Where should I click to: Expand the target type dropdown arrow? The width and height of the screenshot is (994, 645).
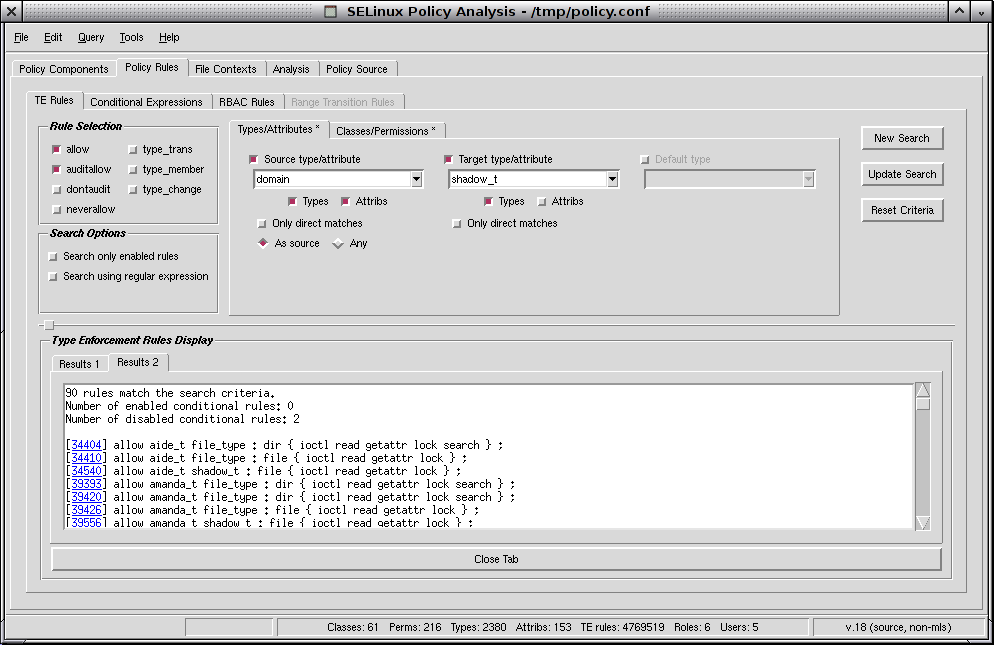point(612,179)
